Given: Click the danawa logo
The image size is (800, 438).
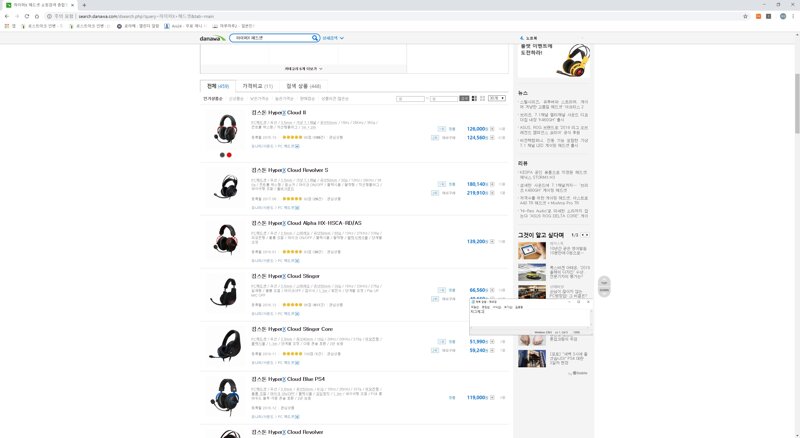Looking at the screenshot, I should click(212, 38).
